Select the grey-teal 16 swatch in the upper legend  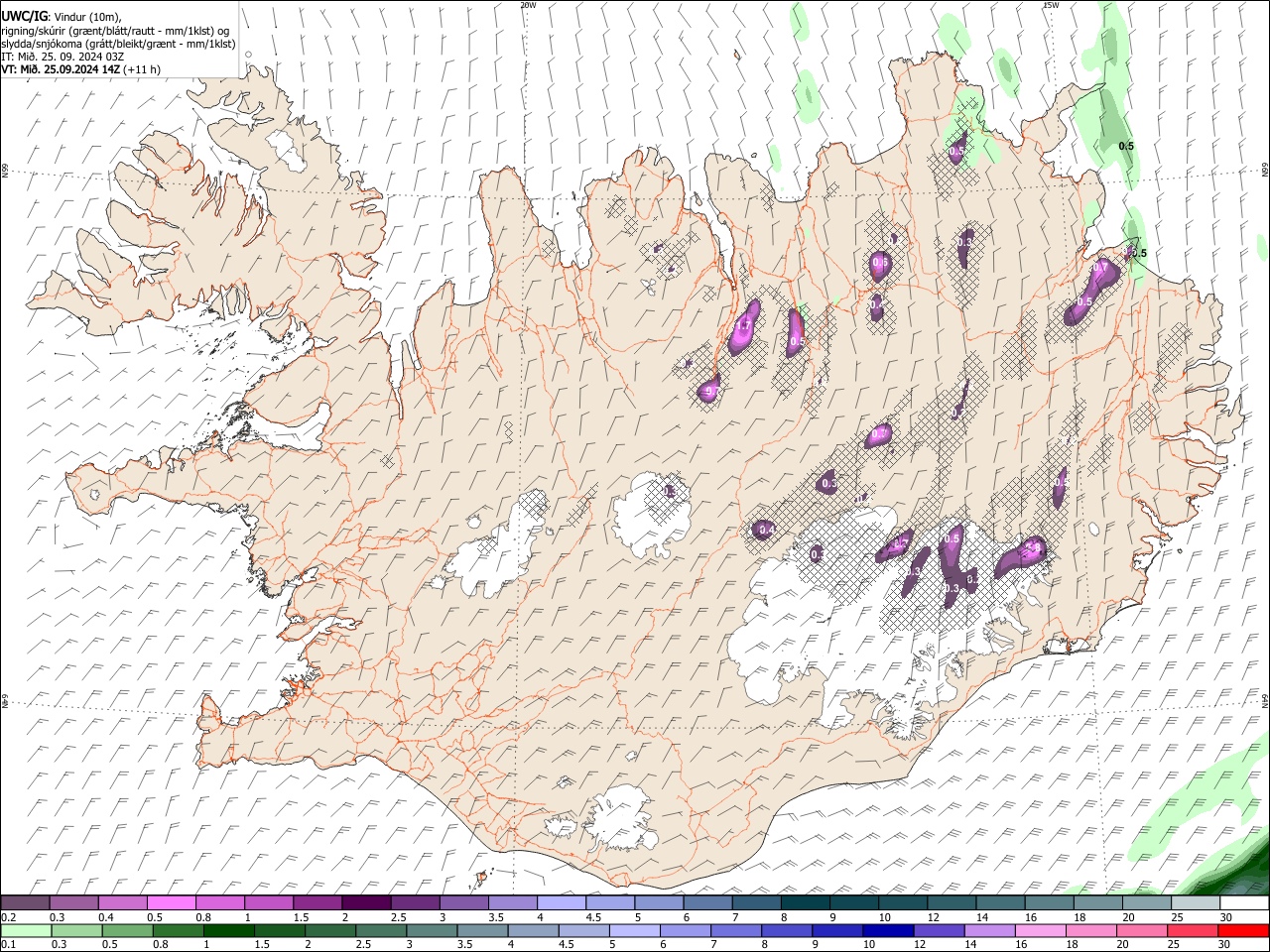click(1050, 902)
